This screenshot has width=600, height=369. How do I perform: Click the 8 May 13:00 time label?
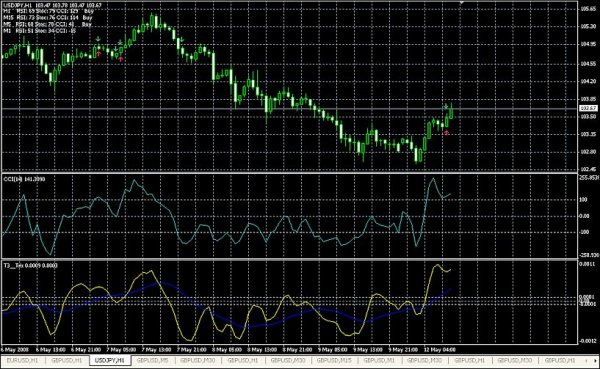click(x=262, y=349)
